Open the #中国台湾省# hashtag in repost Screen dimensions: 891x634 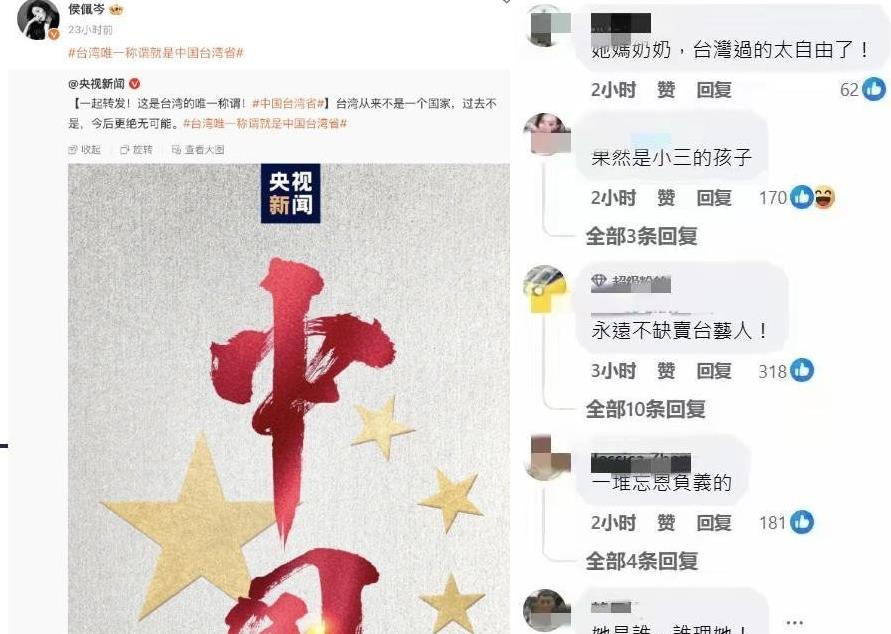tap(288, 103)
